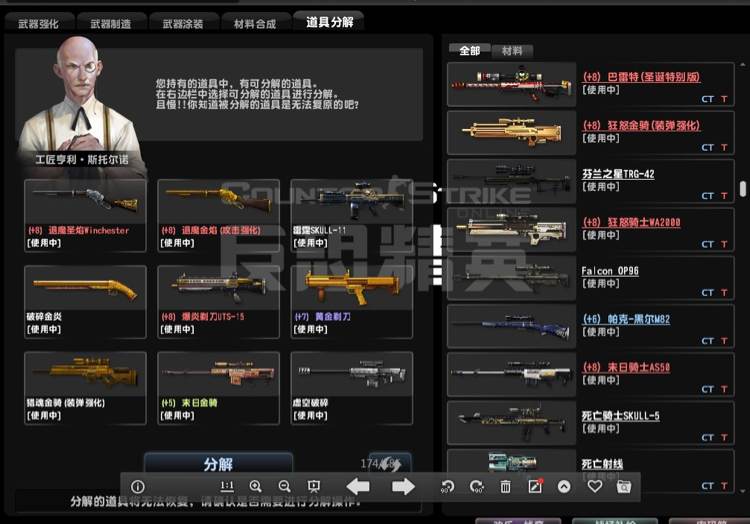Click the T icon in 芬兰之星TRG-42 row
Viewport: 750px width, 524px height.
724,196
